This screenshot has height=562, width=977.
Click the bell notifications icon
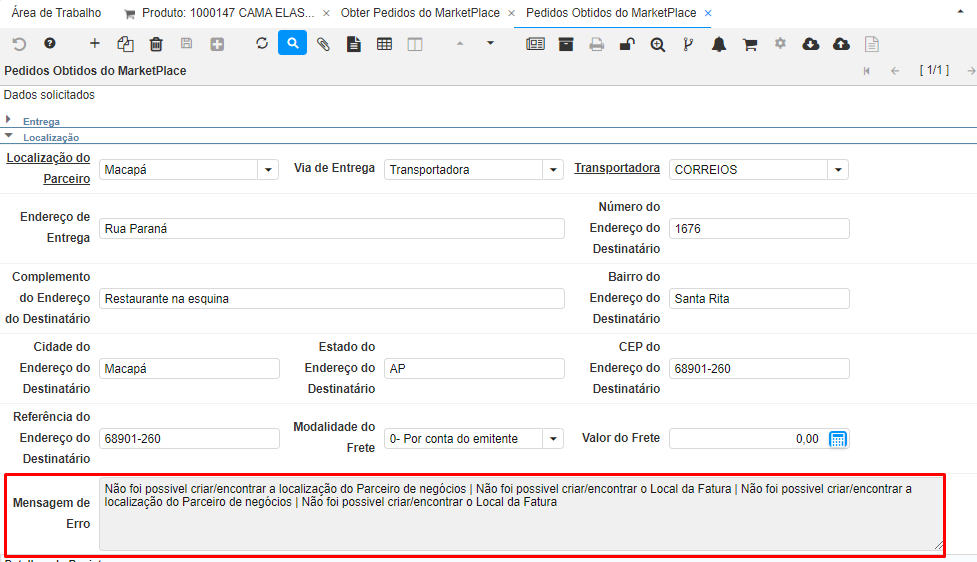click(x=719, y=44)
